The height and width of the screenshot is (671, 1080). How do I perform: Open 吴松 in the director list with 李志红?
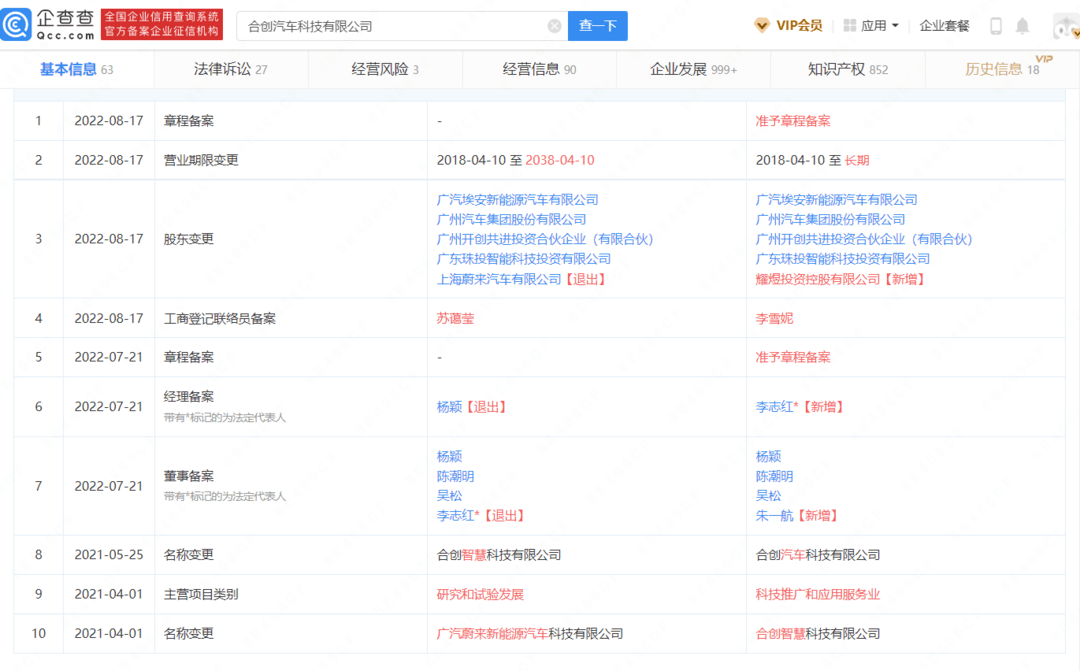(449, 495)
